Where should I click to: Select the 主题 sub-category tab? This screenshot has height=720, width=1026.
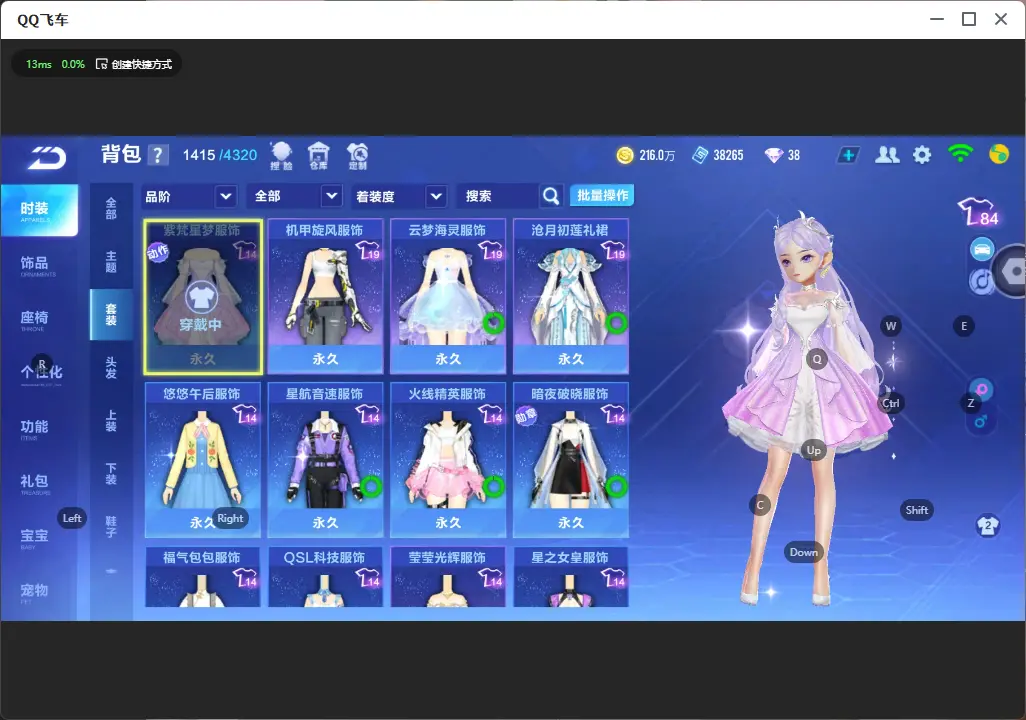tap(111, 261)
